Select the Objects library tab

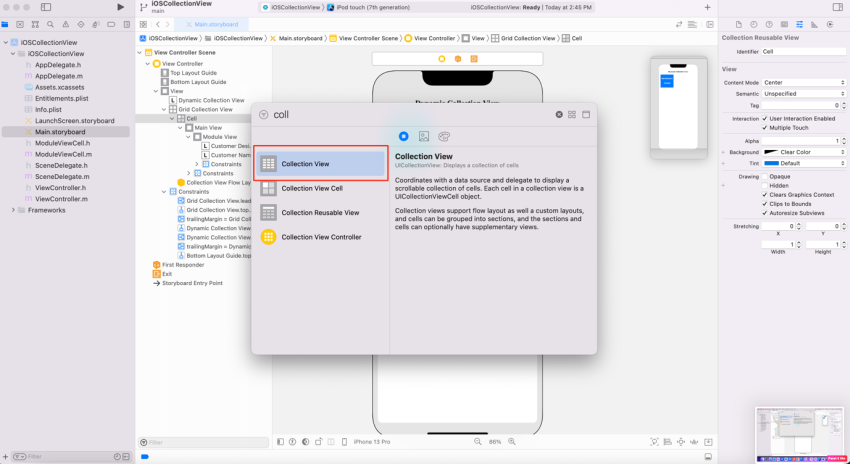click(403, 137)
